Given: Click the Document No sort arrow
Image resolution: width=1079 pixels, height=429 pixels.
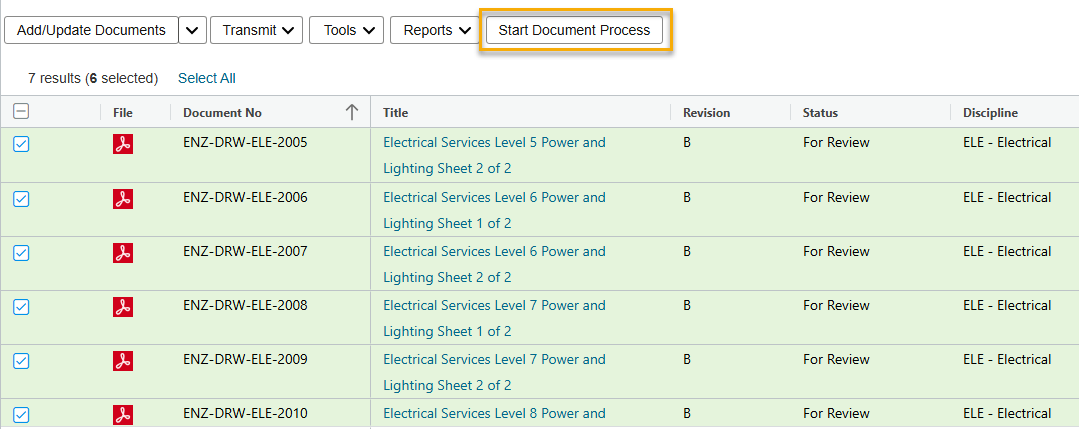Looking at the screenshot, I should point(351,113).
